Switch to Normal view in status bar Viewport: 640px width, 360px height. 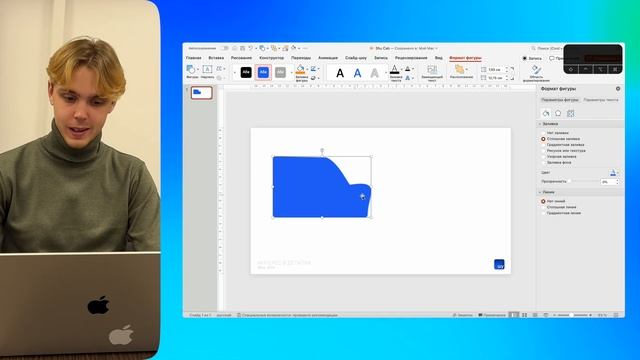coord(514,315)
